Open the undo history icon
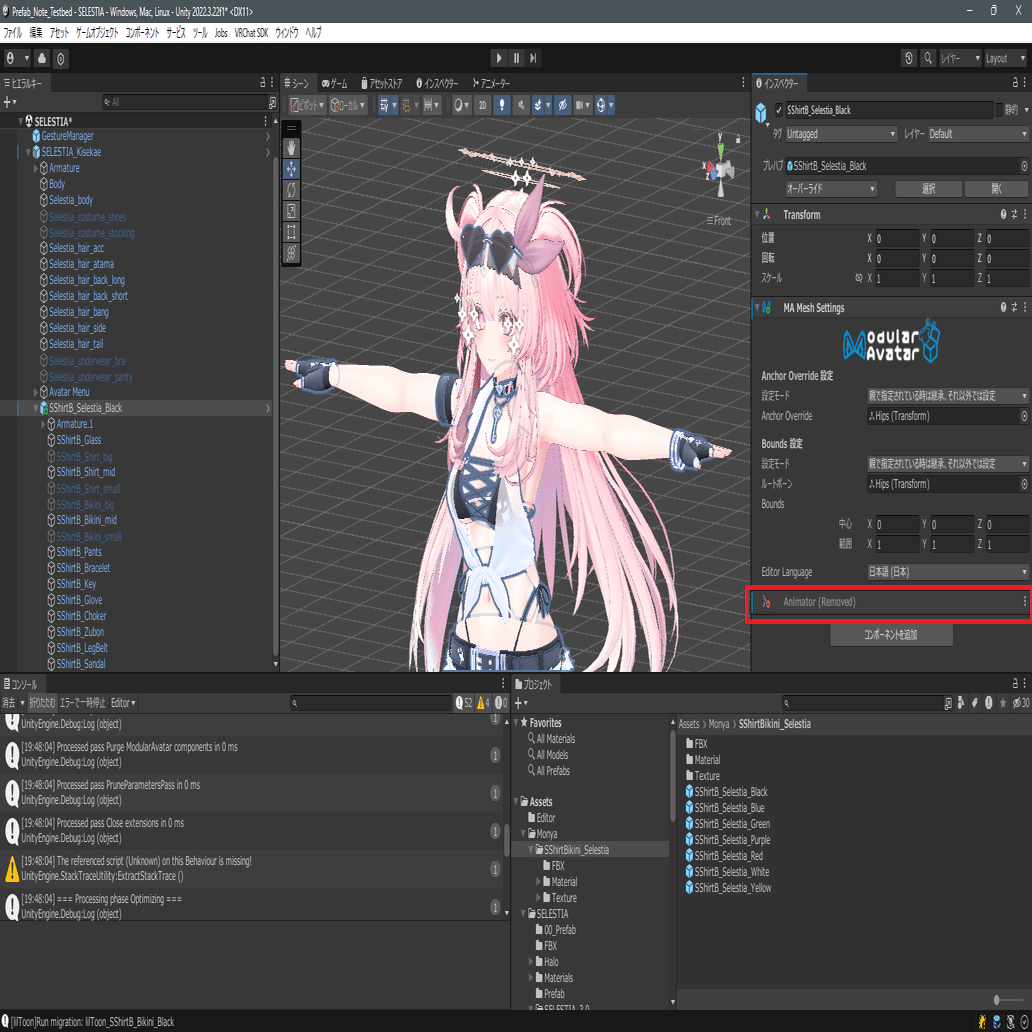The image size is (1032, 1032). point(908,58)
